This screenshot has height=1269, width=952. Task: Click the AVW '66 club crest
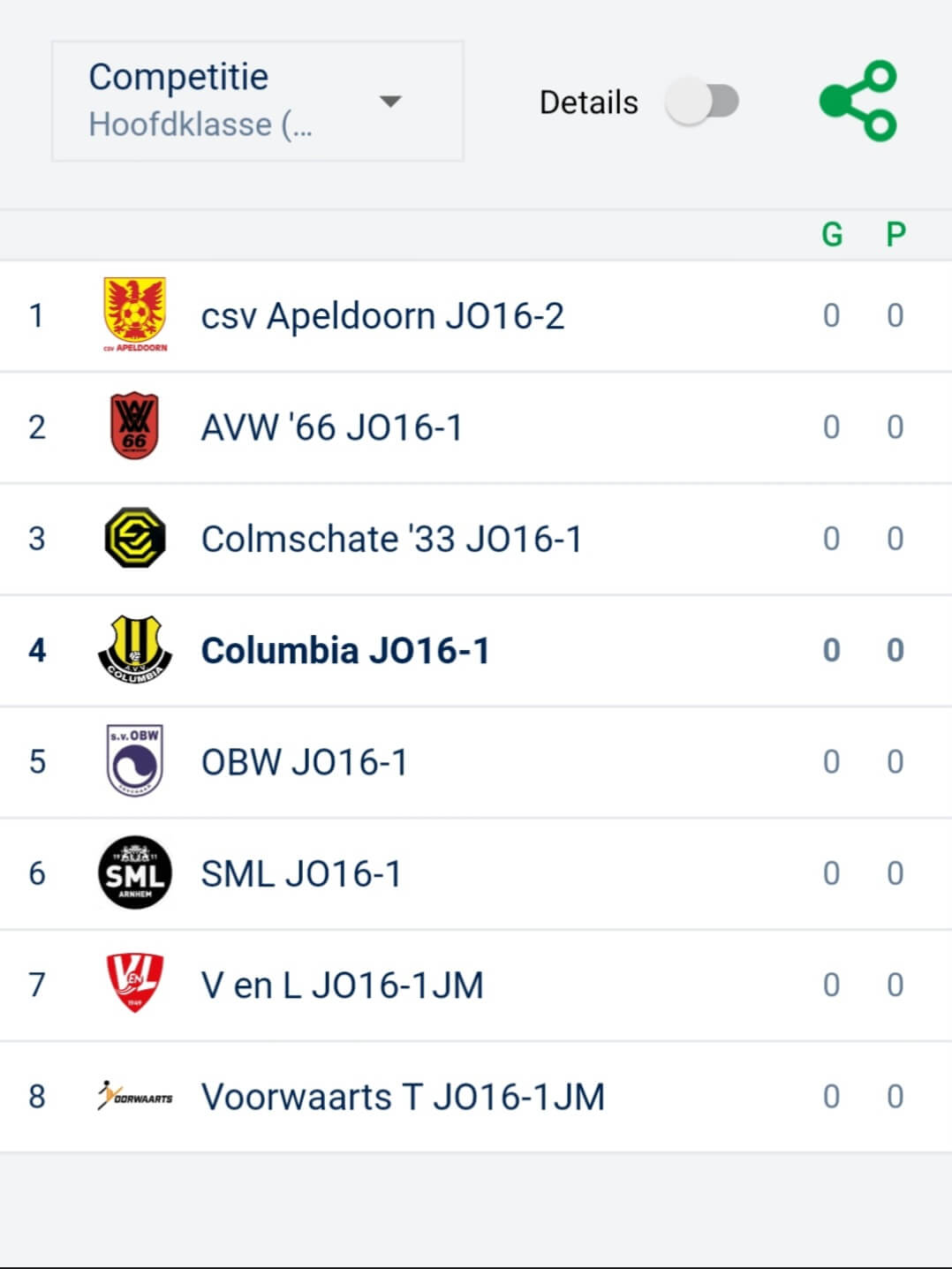(x=134, y=427)
